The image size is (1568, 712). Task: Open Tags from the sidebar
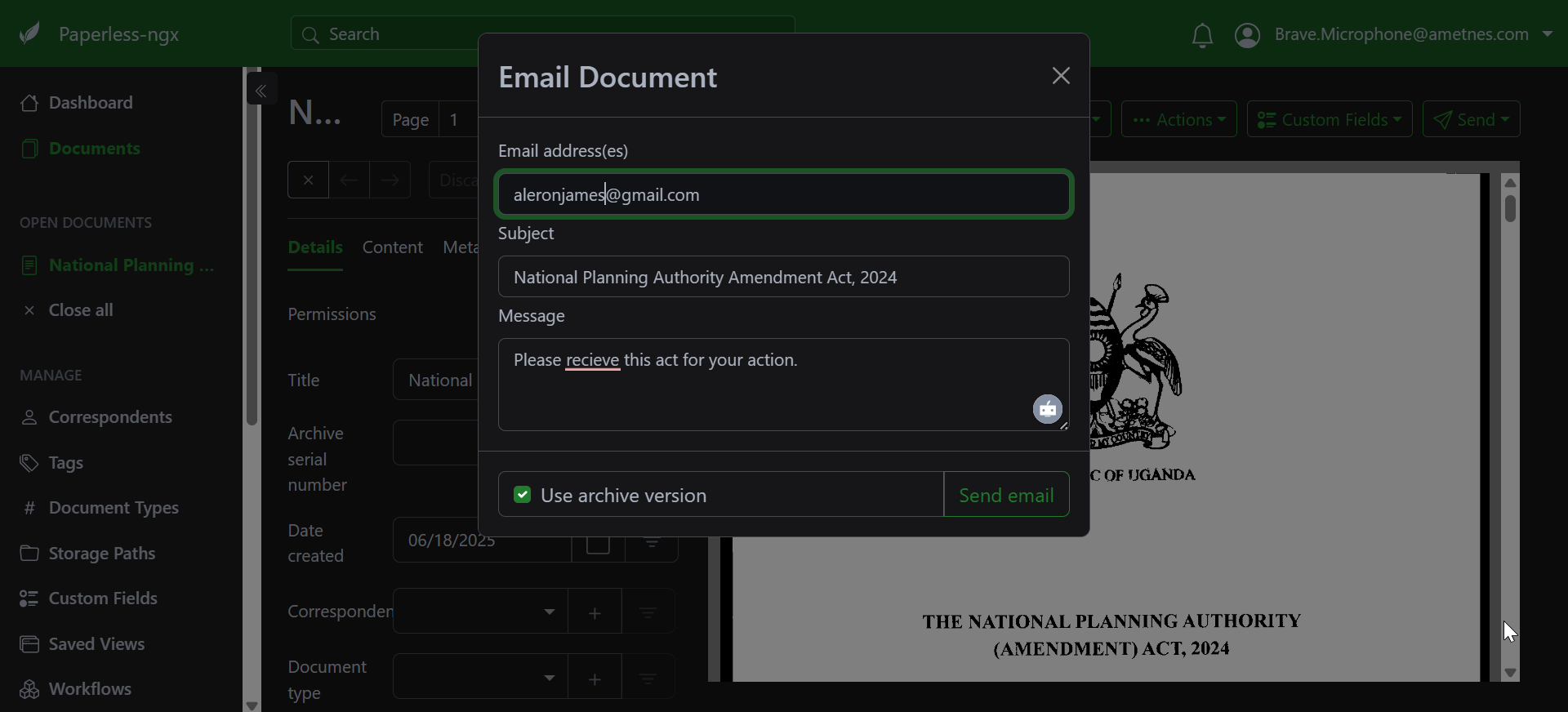[x=65, y=463]
